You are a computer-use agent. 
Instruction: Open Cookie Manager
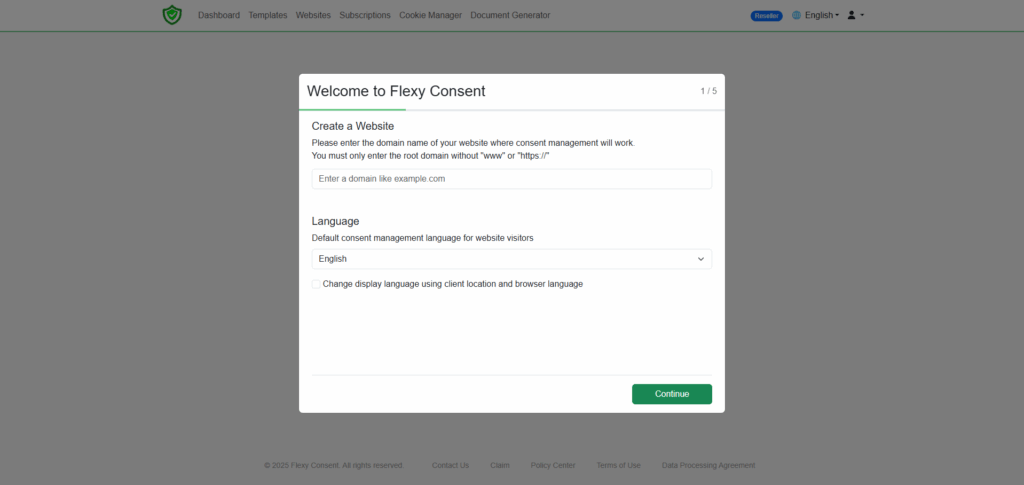click(x=430, y=15)
